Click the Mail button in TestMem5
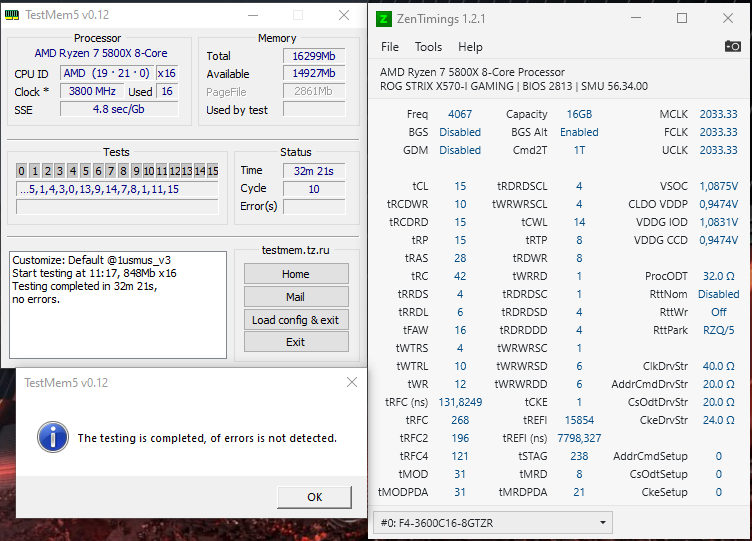Screen dimensions: 752x541 [296, 297]
